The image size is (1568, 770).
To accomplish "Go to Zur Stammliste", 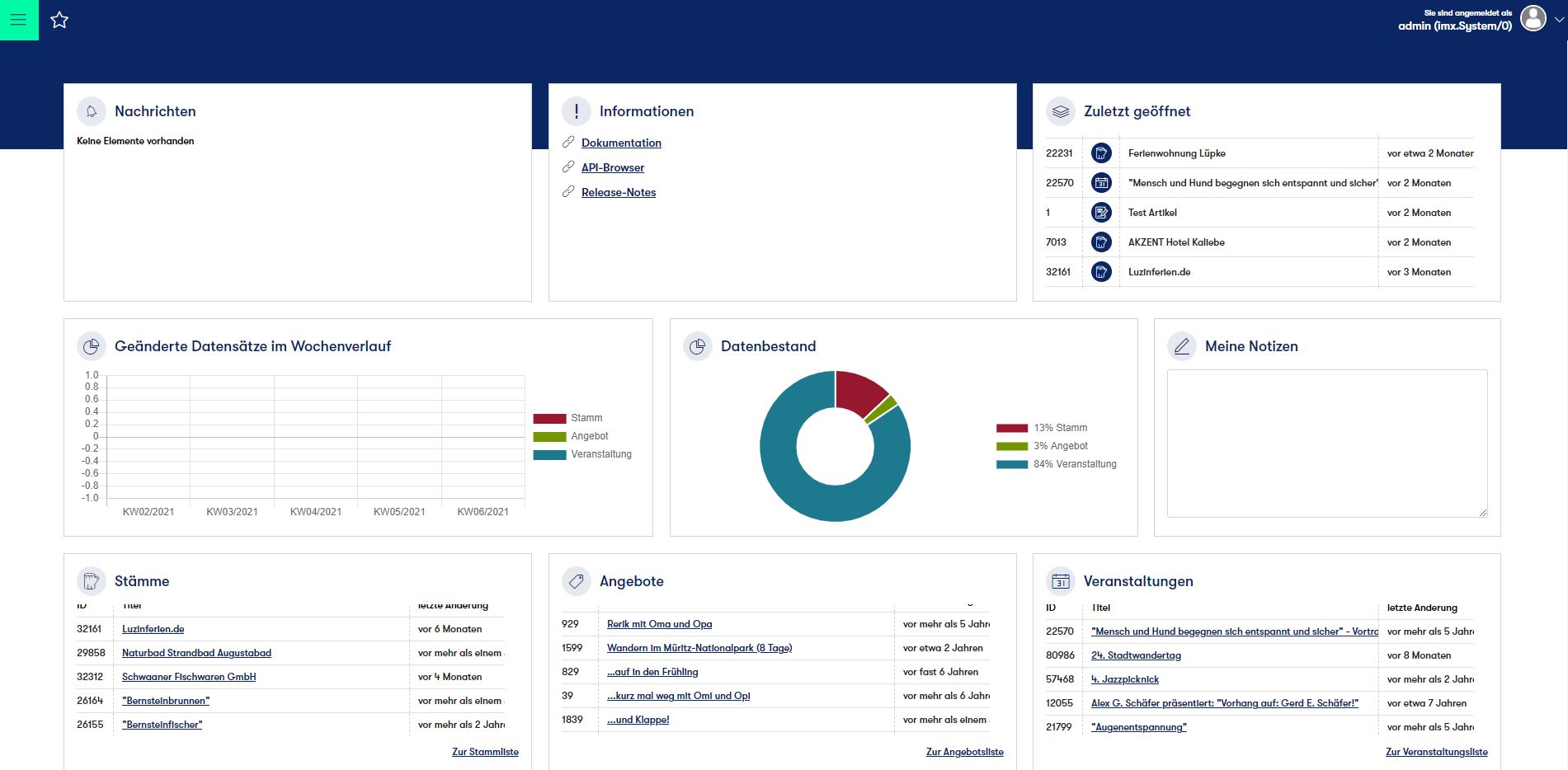I will coord(485,752).
